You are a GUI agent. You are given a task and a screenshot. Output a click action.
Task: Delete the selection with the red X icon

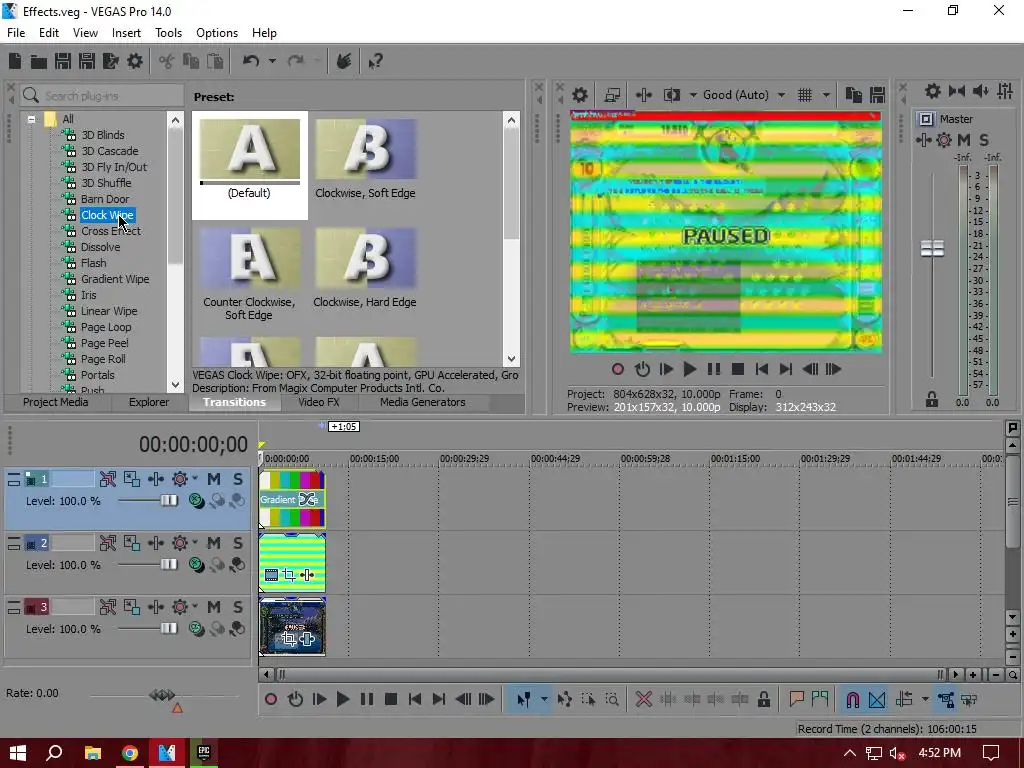[643, 699]
